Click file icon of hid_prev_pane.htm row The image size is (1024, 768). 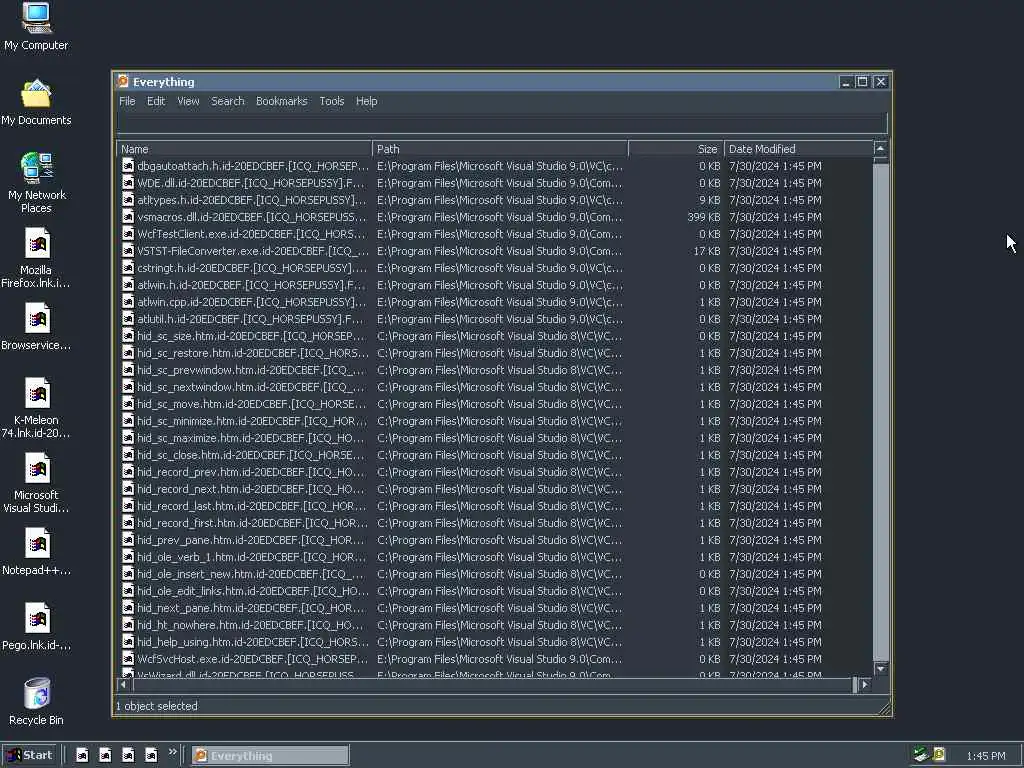coord(128,539)
